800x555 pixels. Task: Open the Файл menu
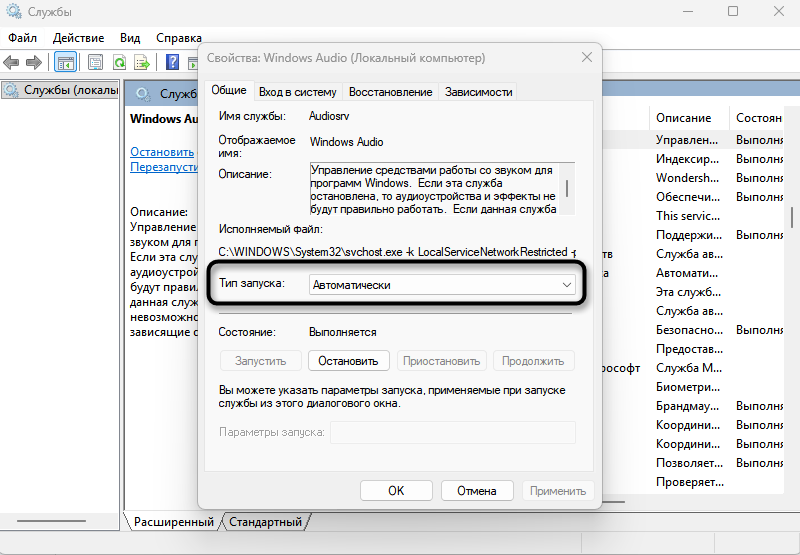pos(22,38)
